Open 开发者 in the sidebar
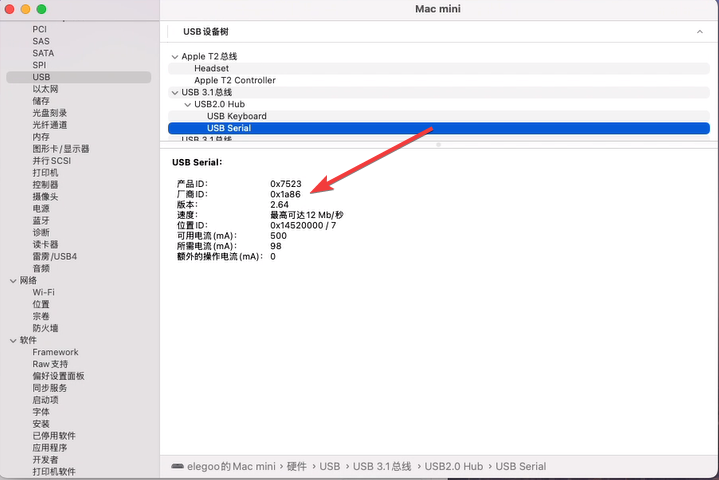The height and width of the screenshot is (480, 719). 45,459
